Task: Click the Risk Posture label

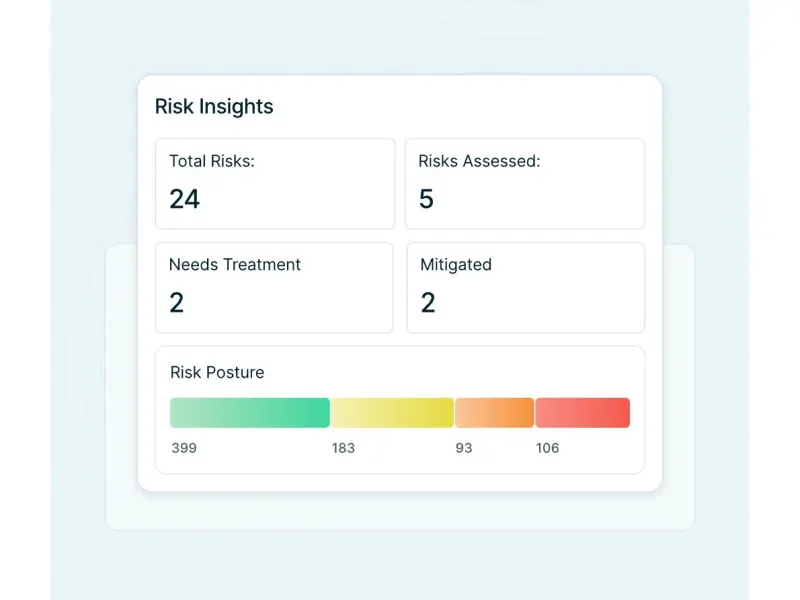Action: (217, 372)
